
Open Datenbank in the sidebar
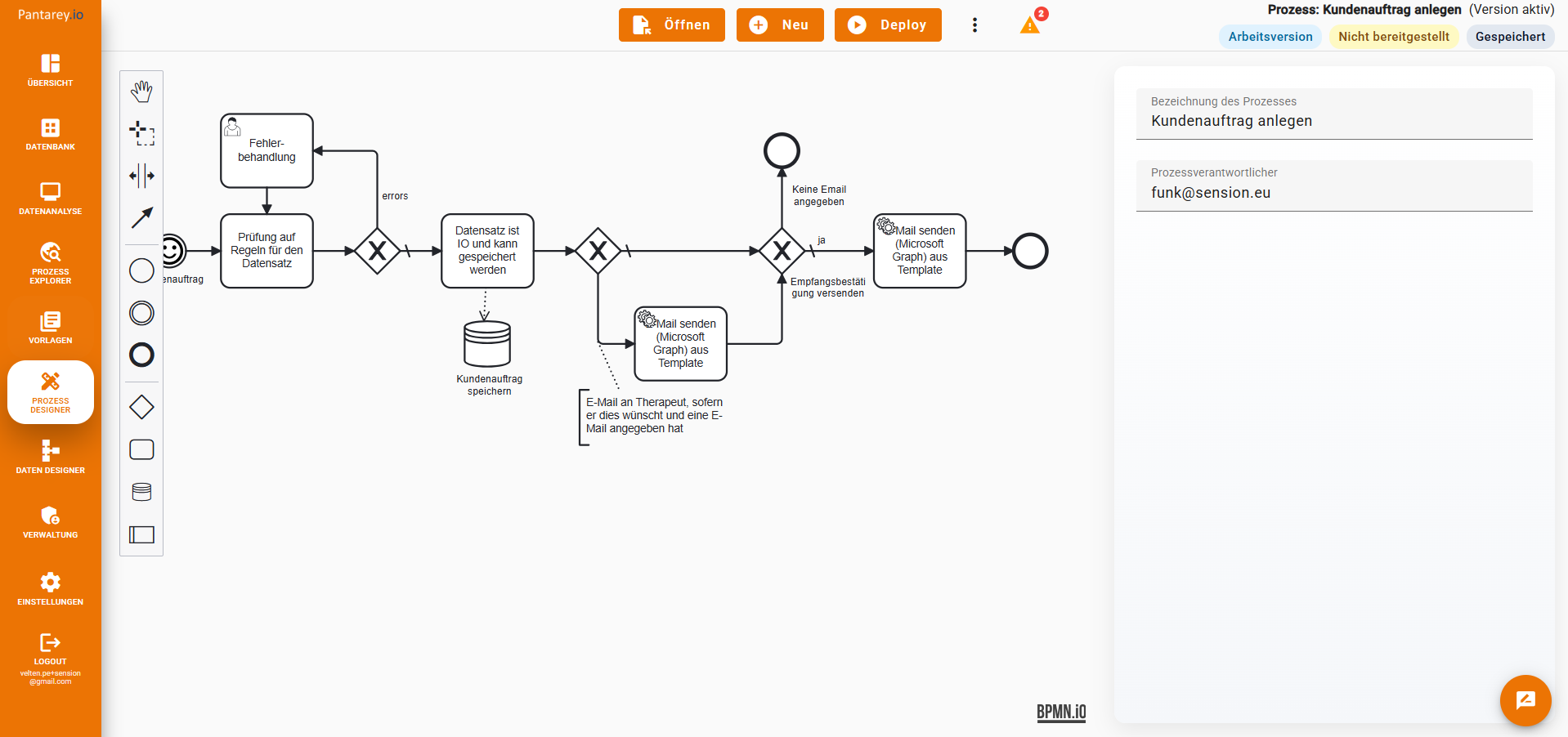(51, 135)
